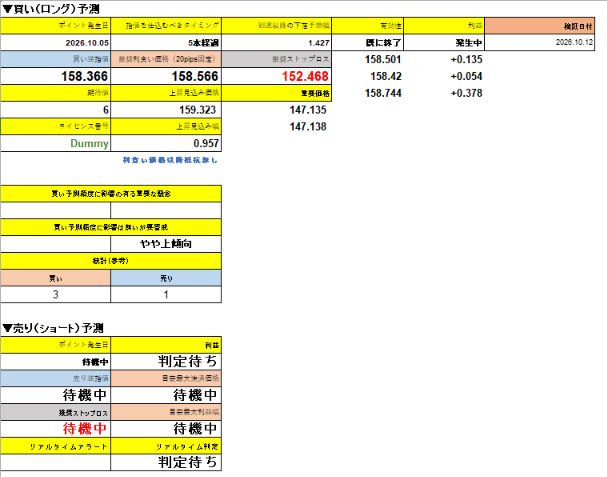Select the 待機中 under 目安最大決済価格
Screen dimensions: 607x477
166,395
